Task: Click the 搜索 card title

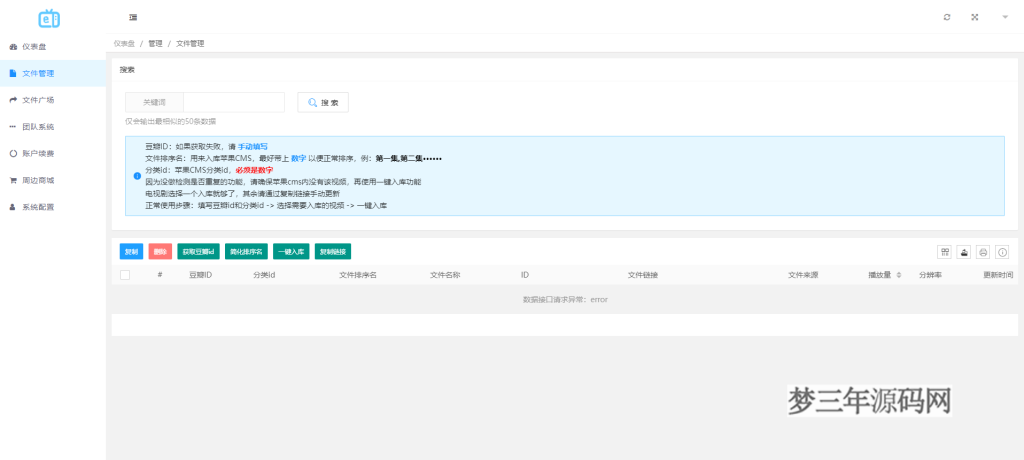Action: pyautogui.click(x=127, y=69)
